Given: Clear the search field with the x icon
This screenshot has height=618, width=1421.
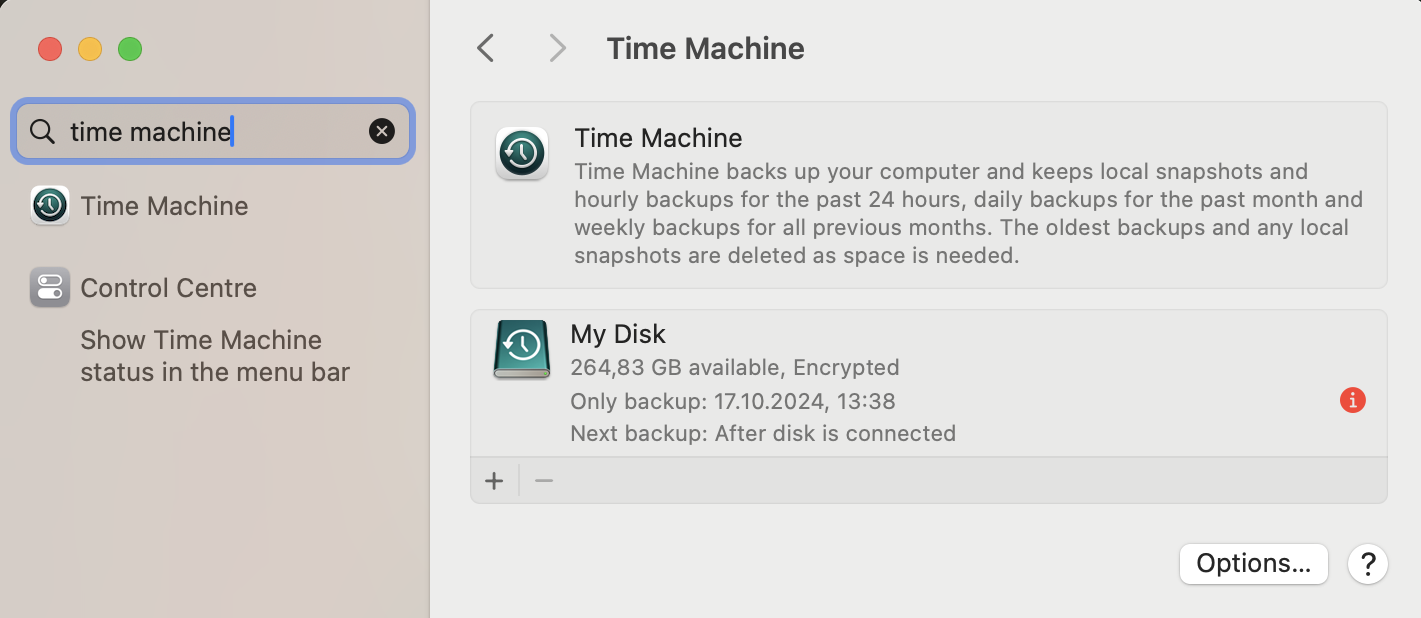Looking at the screenshot, I should click(x=381, y=131).
